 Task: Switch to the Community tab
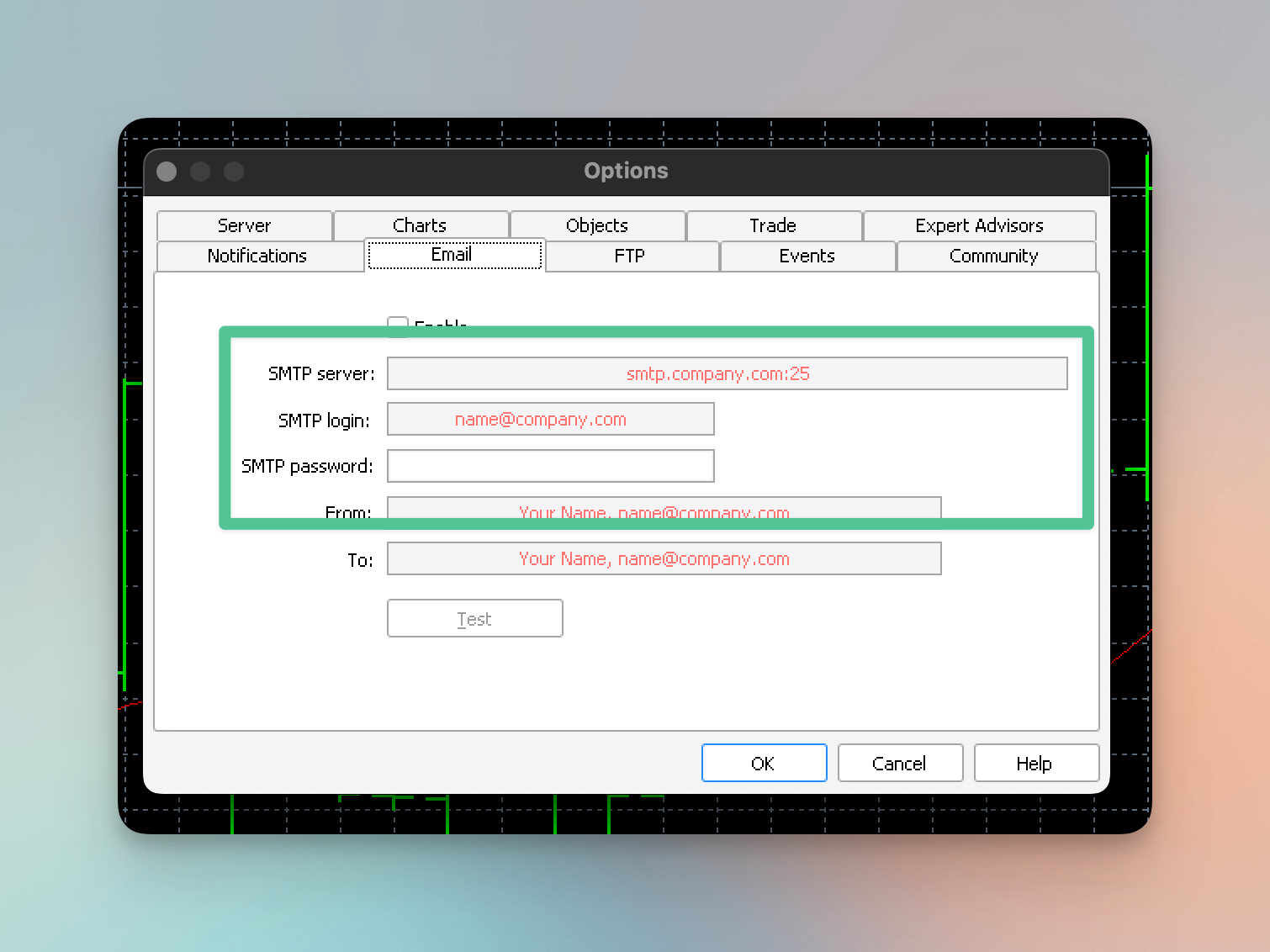click(994, 257)
